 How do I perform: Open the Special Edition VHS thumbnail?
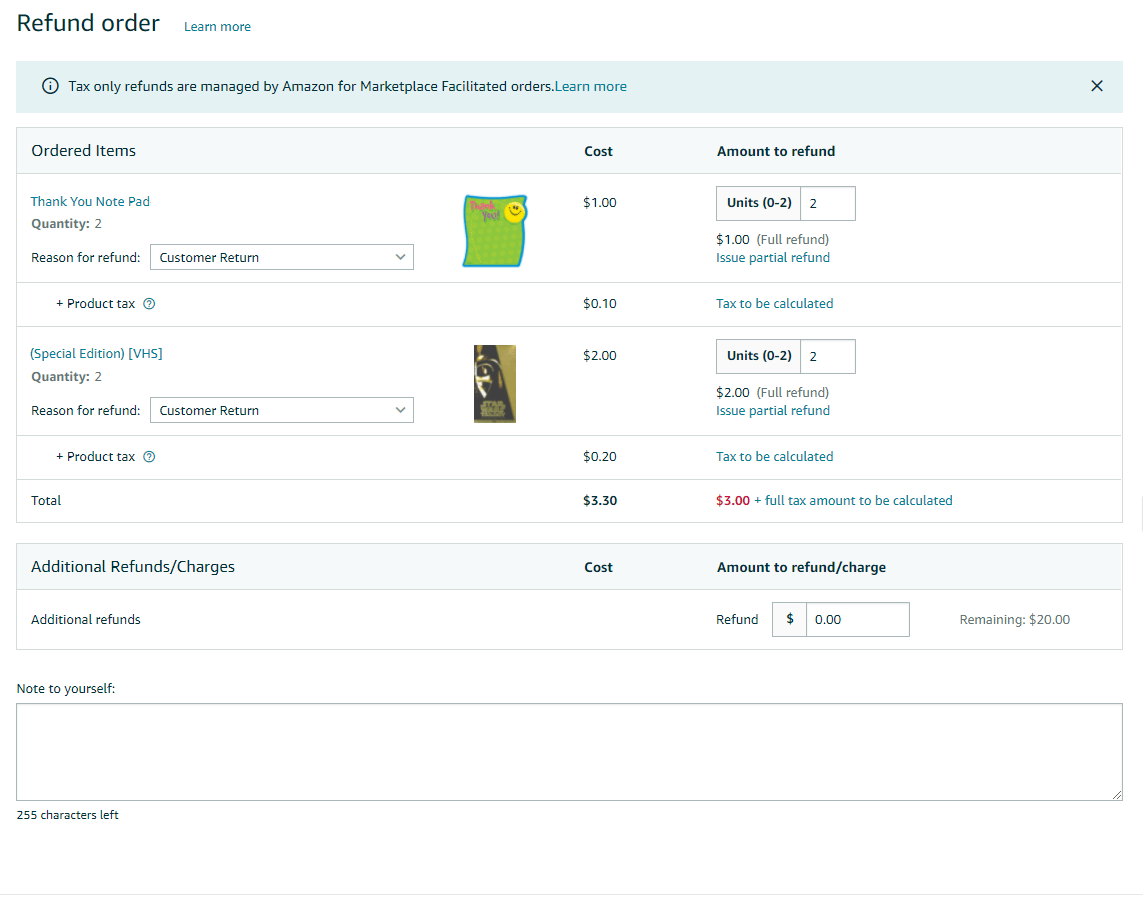(494, 384)
